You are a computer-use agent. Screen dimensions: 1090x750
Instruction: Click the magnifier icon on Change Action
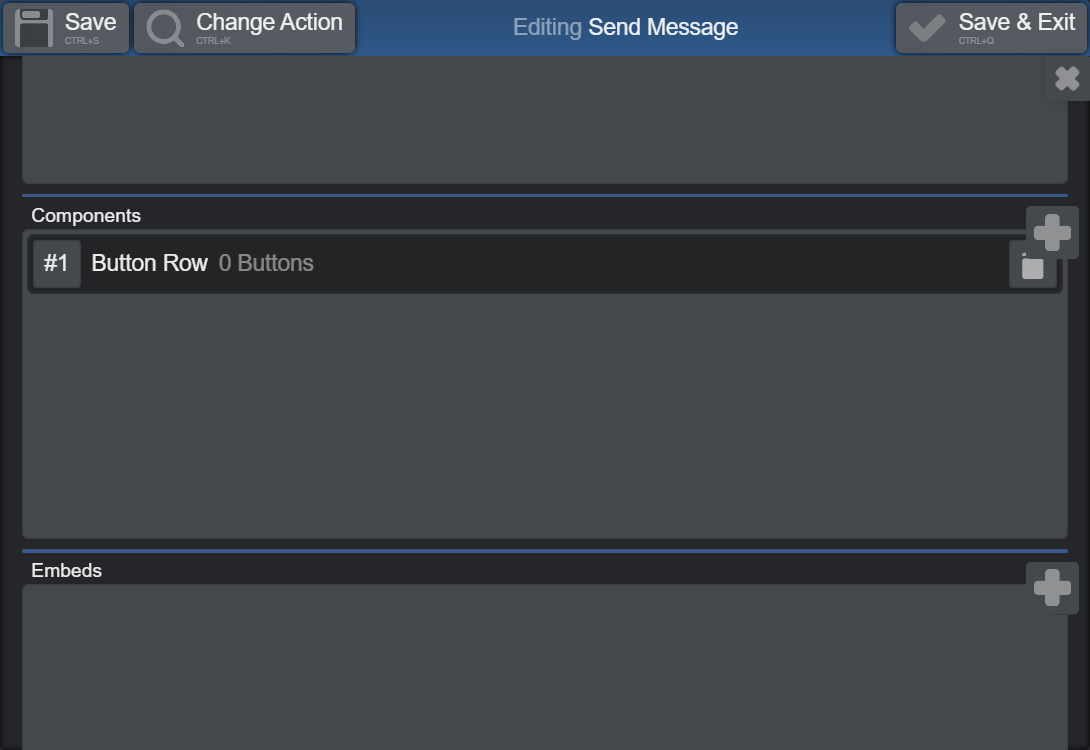tap(165, 28)
